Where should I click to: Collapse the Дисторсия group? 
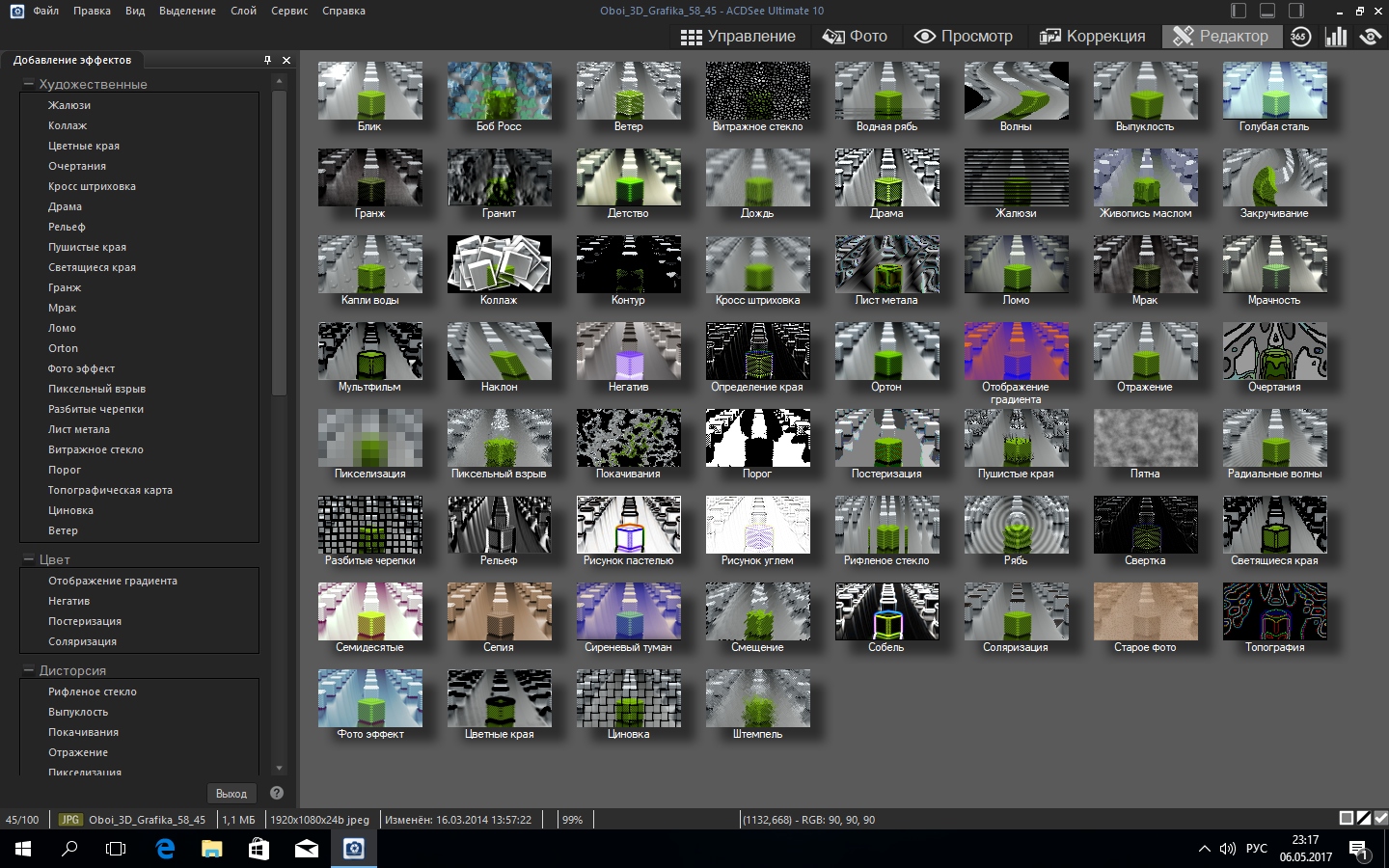pyautogui.click(x=29, y=670)
